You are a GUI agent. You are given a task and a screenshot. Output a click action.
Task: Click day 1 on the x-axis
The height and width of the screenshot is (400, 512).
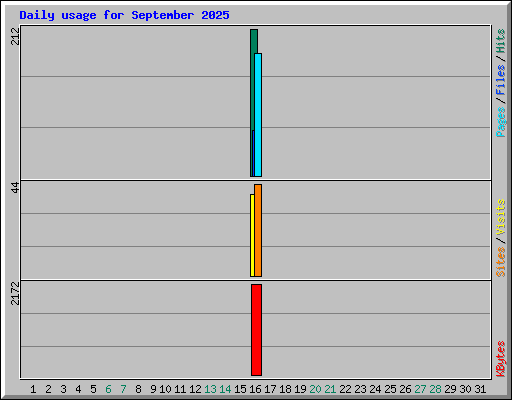coord(33,389)
